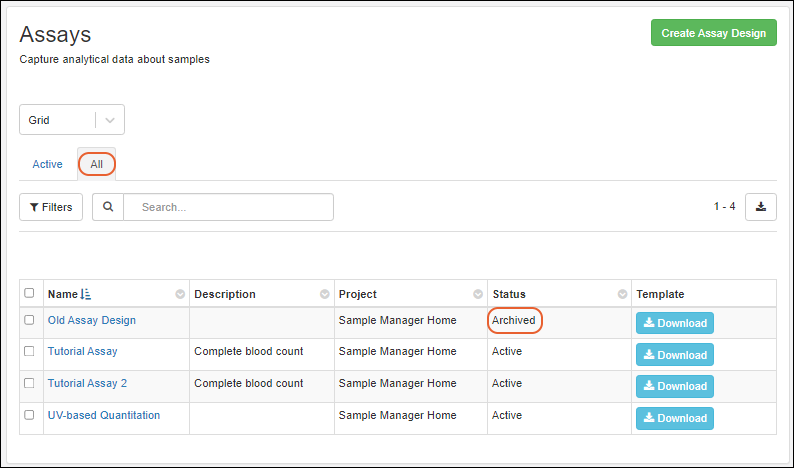This screenshot has width=794, height=468.
Task: Expand the Description column menu
Action: point(324,294)
